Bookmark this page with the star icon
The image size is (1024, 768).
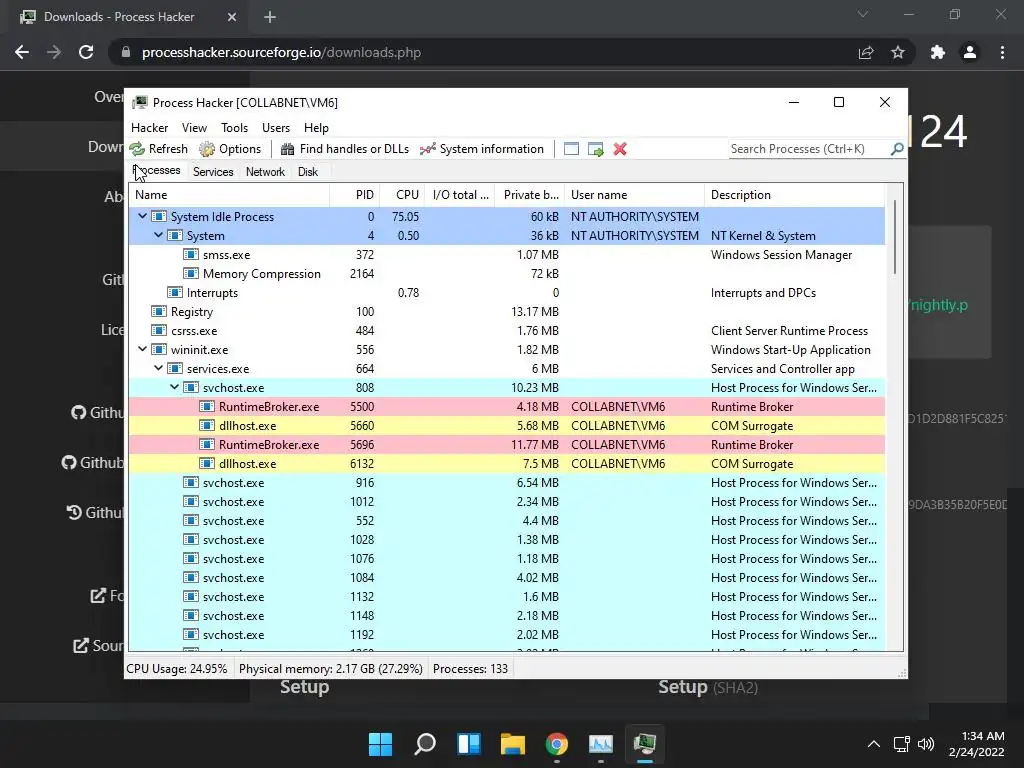898,52
